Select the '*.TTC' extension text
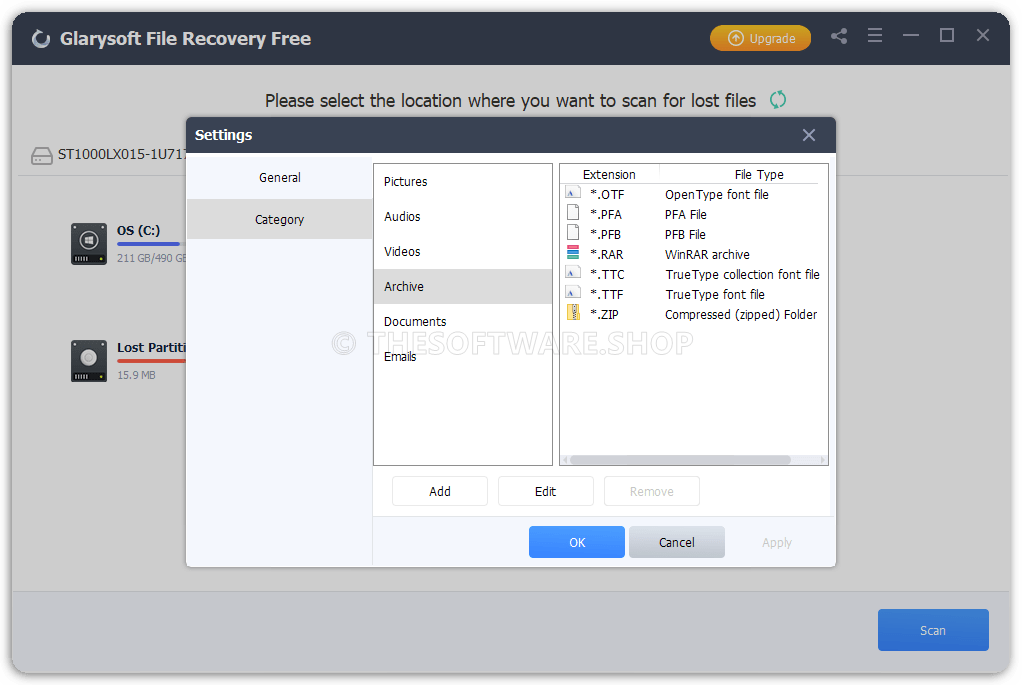1022x685 pixels. point(607,274)
